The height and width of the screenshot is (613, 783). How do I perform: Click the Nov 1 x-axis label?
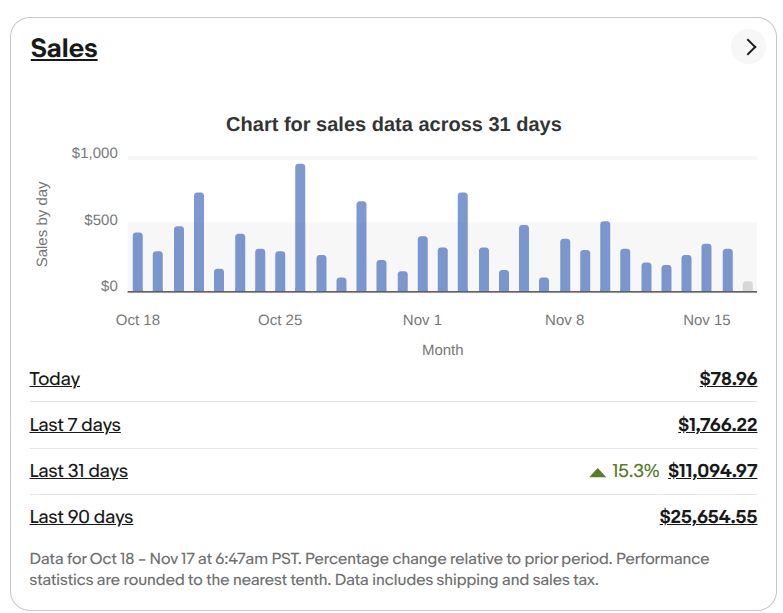(x=422, y=320)
